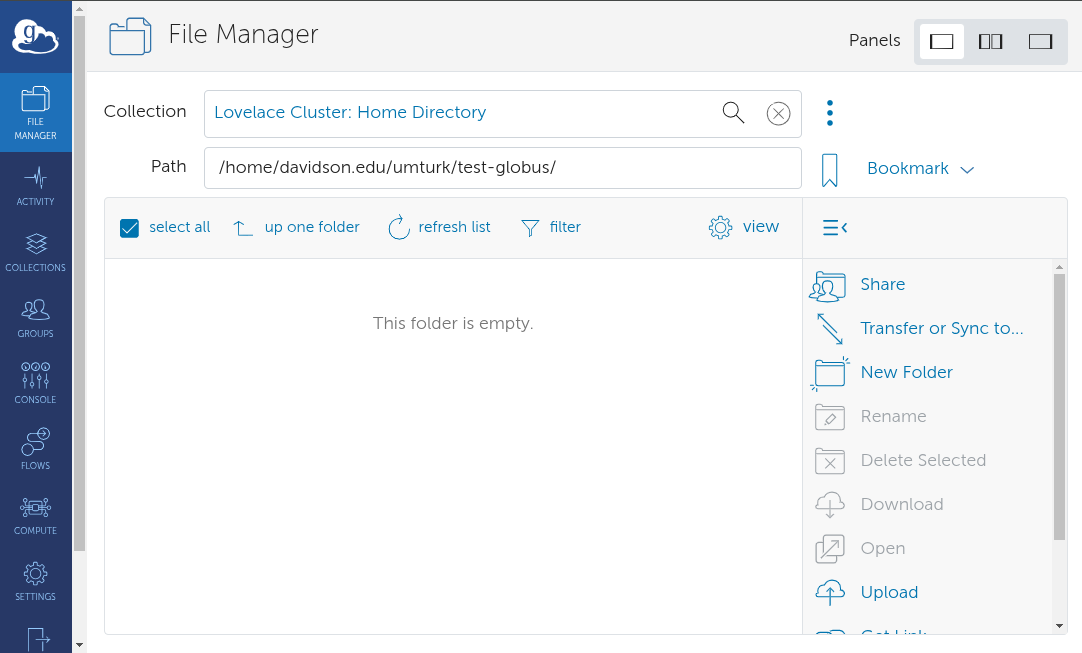The height and width of the screenshot is (653, 1082).
Task: Click the bookmark ribbon icon
Action: pyautogui.click(x=829, y=170)
